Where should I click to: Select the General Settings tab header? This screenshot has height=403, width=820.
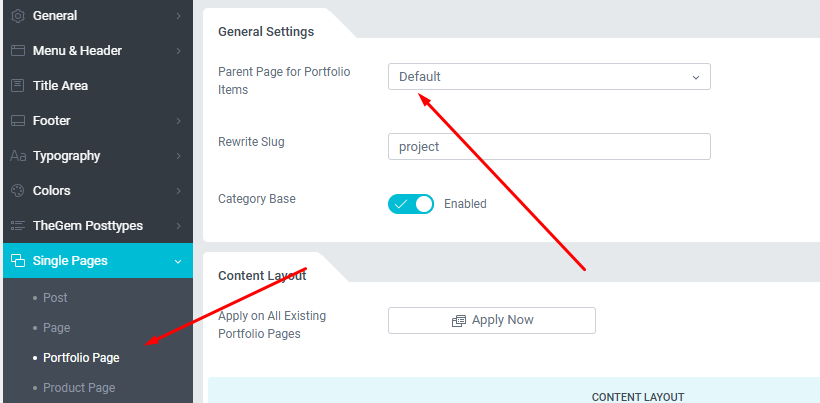pos(266,32)
